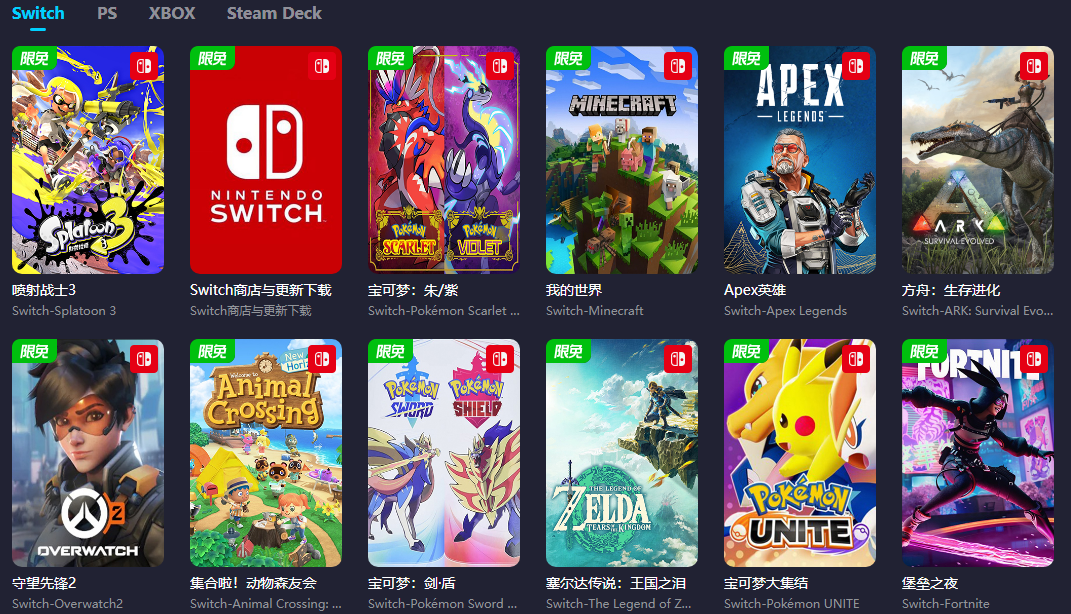Click the 喷射战士3 game title

click(x=44, y=290)
